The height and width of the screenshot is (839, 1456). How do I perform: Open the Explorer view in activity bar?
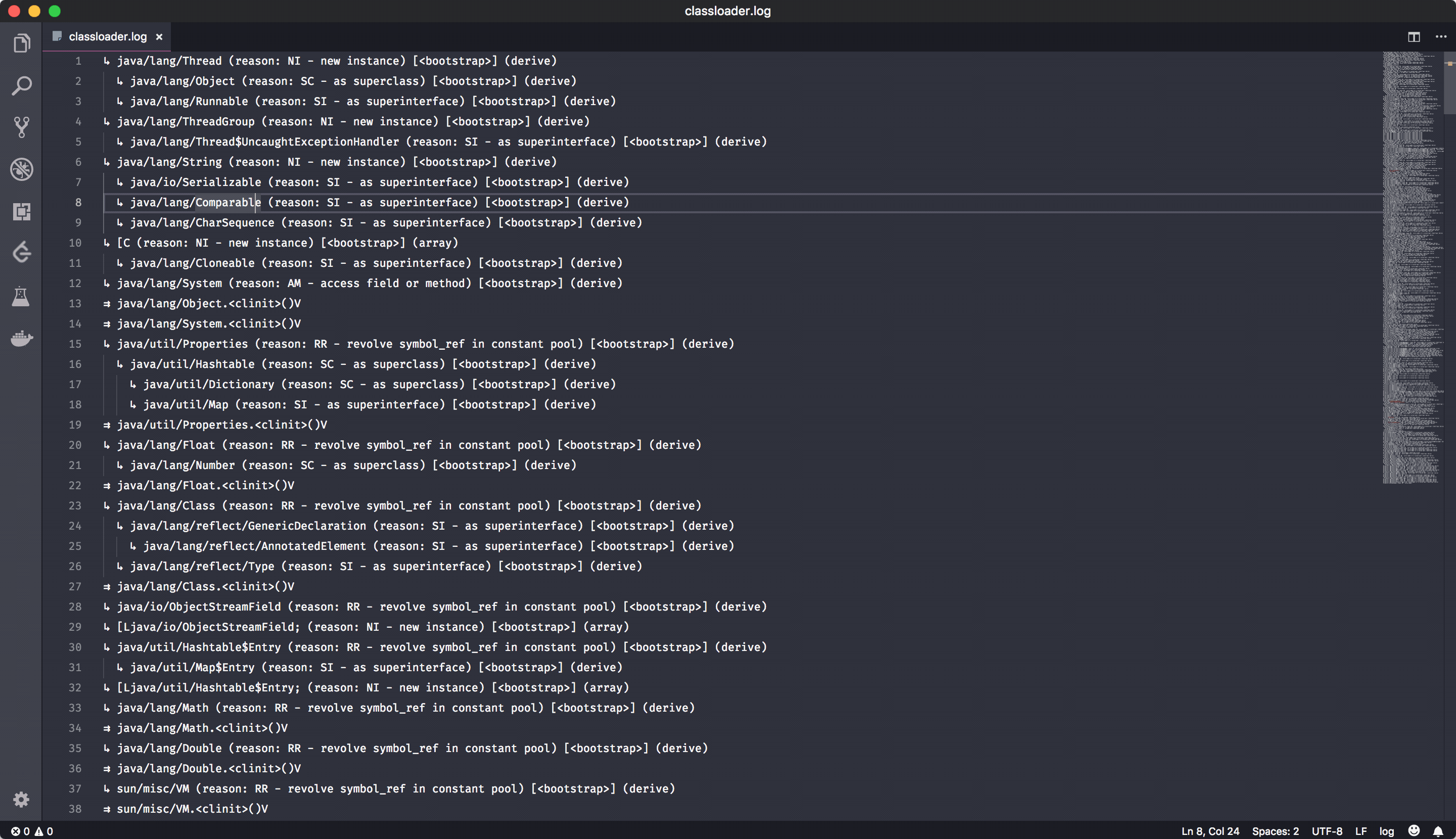pos(21,44)
